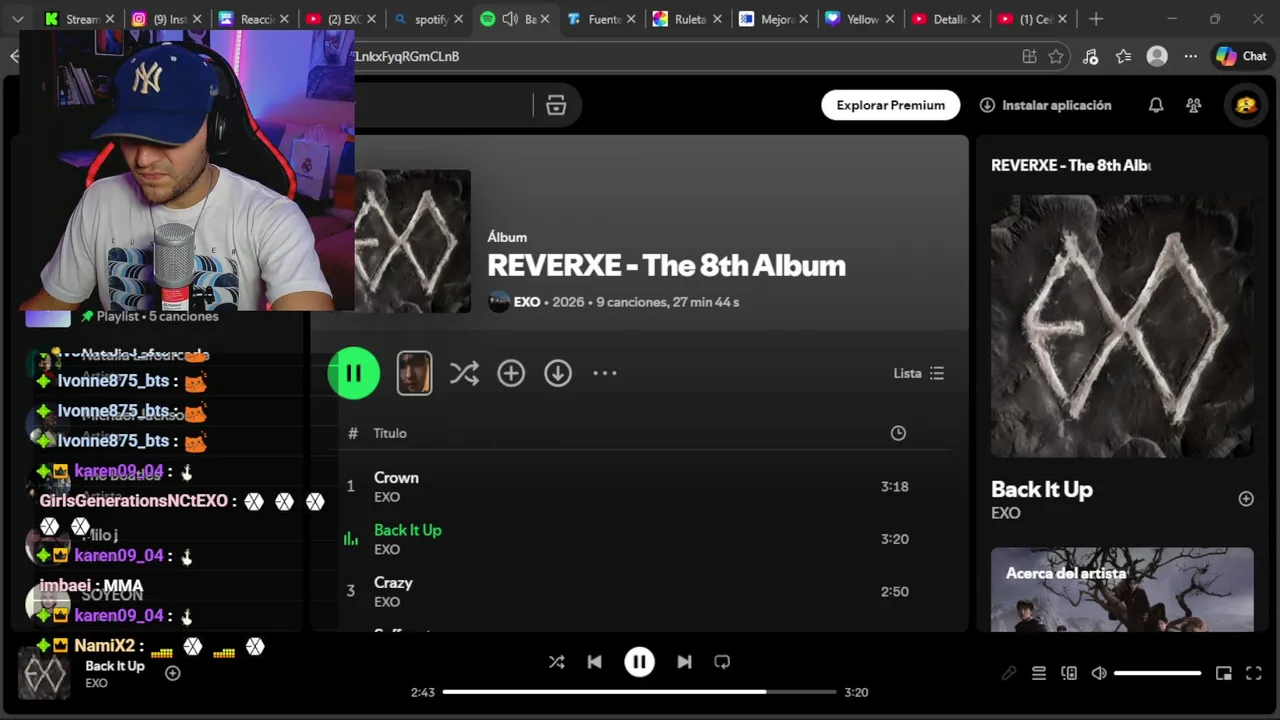Open the now playing cover thumbnail in the bottom bar
This screenshot has width=1280, height=720.
point(44,672)
